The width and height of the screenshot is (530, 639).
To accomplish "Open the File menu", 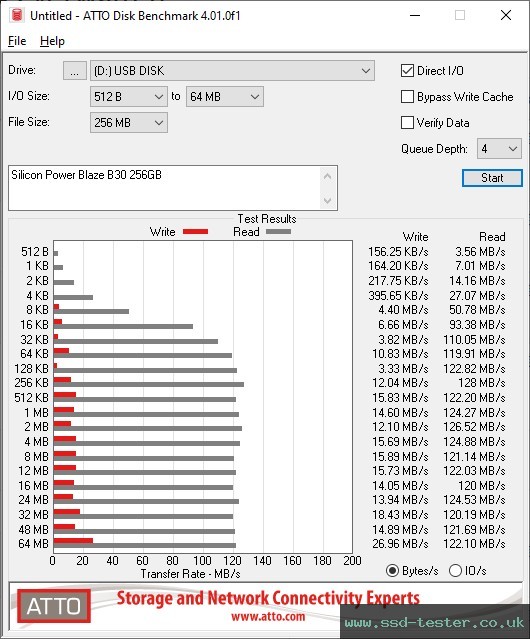I will pyautogui.click(x=17, y=41).
